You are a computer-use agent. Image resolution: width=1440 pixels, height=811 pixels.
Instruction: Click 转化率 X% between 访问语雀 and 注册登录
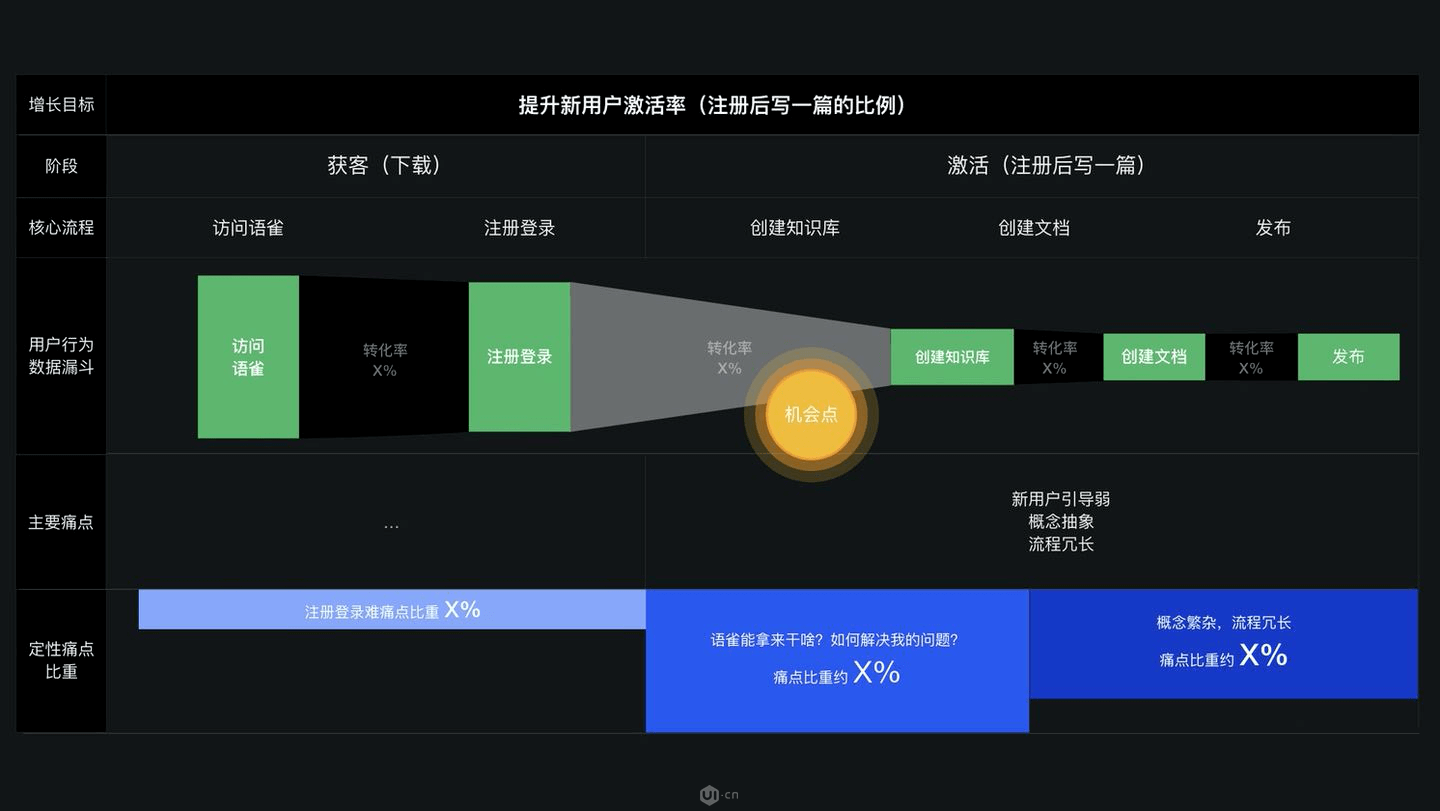385,360
